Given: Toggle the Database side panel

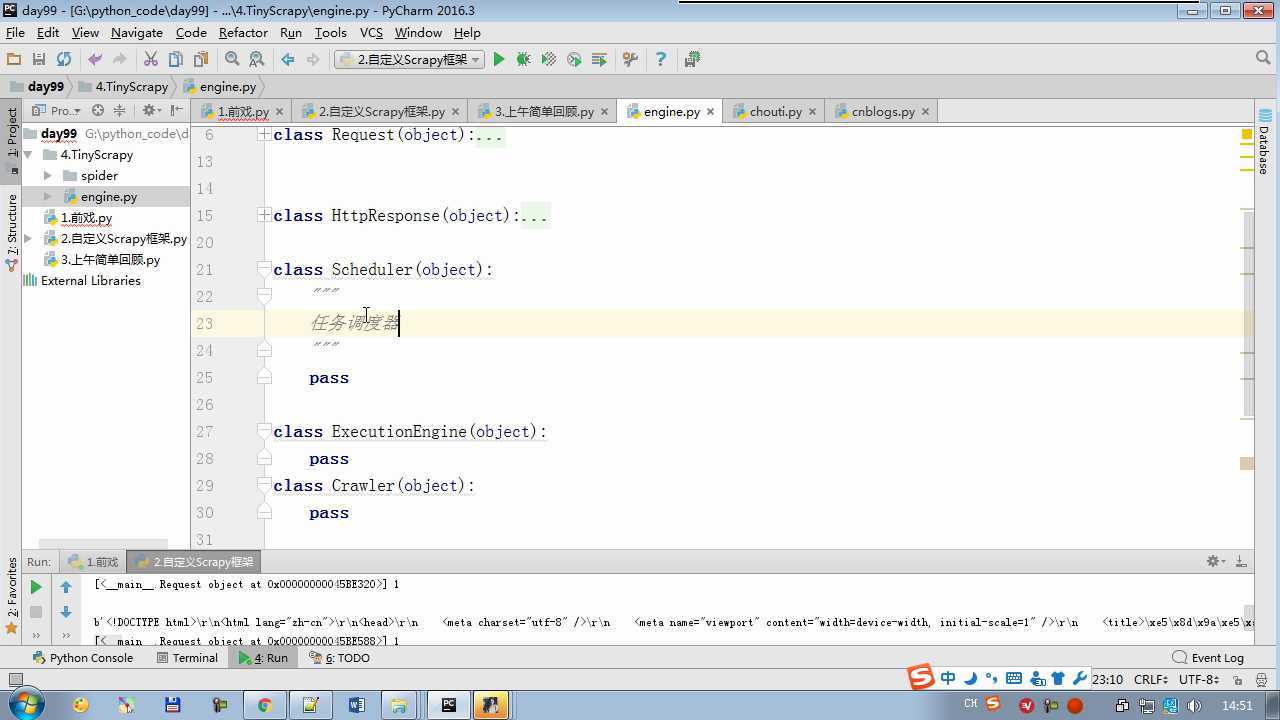Looking at the screenshot, I should [x=1264, y=142].
